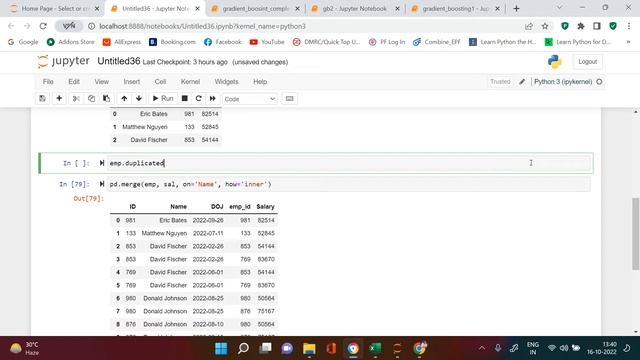Bookmark this page with the star icon
This screenshot has width=640, height=360.
(545, 26)
